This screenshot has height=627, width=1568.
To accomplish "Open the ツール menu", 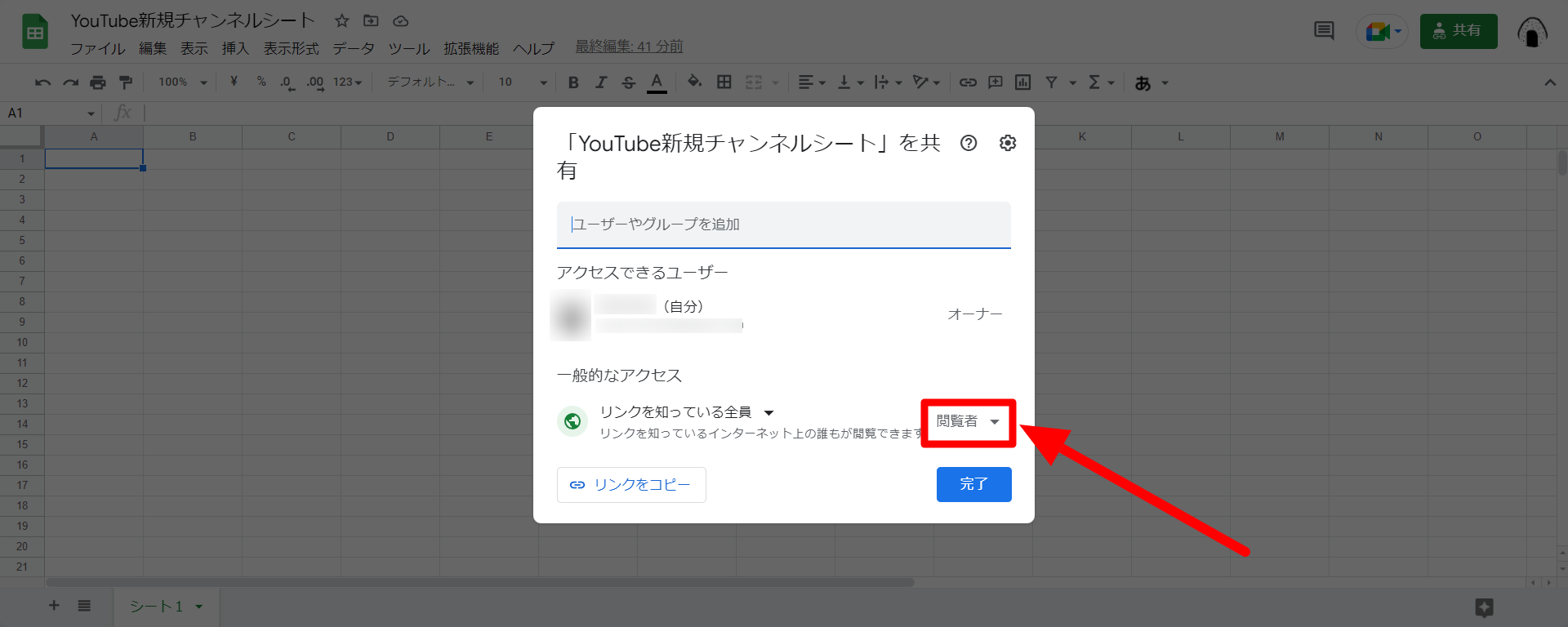I will 409,49.
